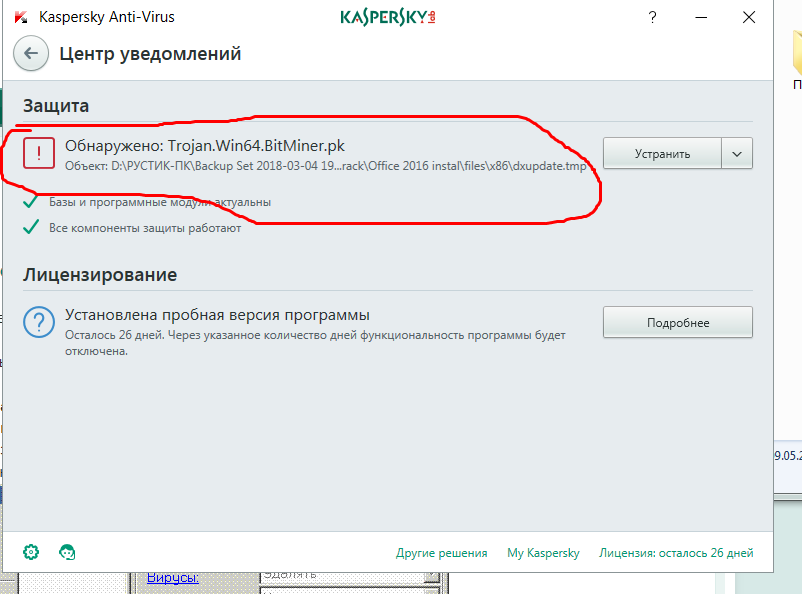Click Установлена пробная версия программы text
The height and width of the screenshot is (594, 802).
pyautogui.click(x=217, y=315)
